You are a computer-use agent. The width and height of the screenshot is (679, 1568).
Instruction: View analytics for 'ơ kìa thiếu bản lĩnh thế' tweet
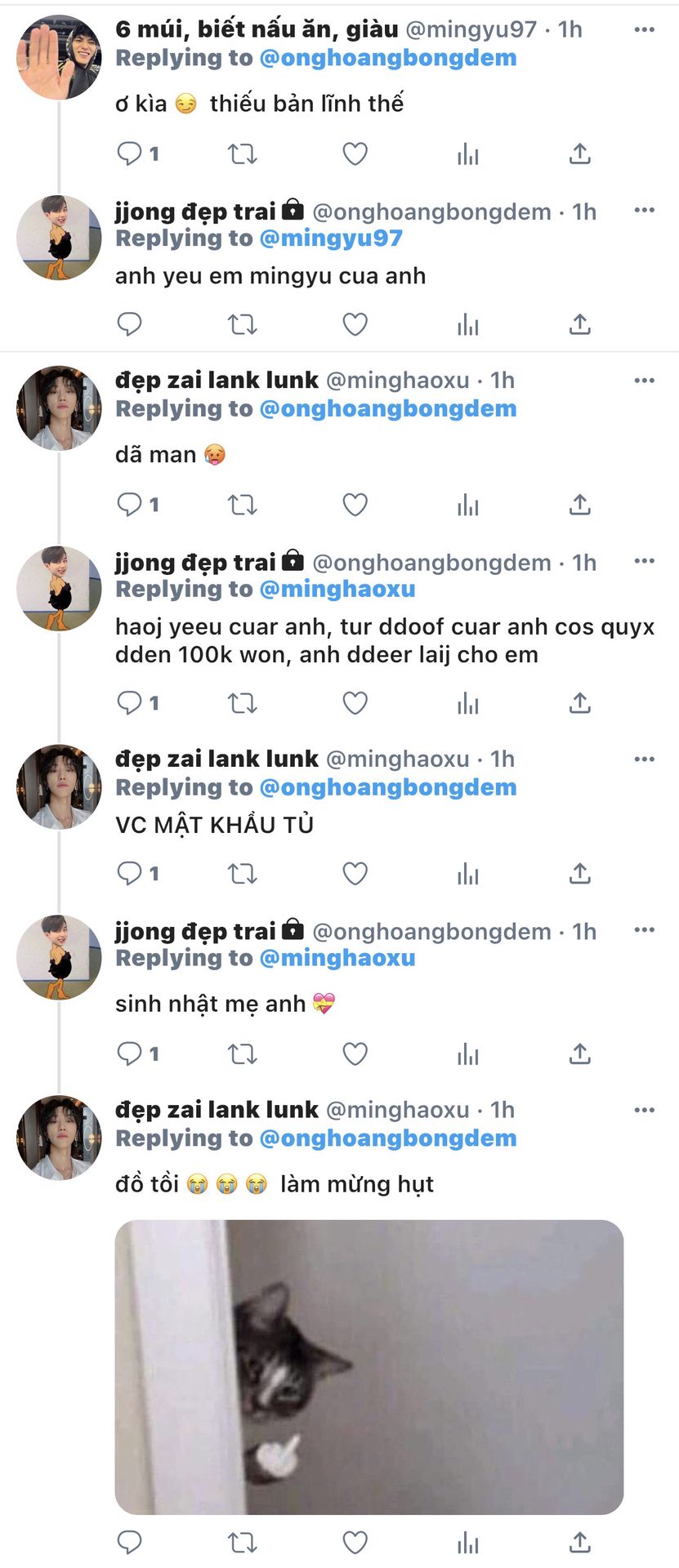(x=467, y=154)
